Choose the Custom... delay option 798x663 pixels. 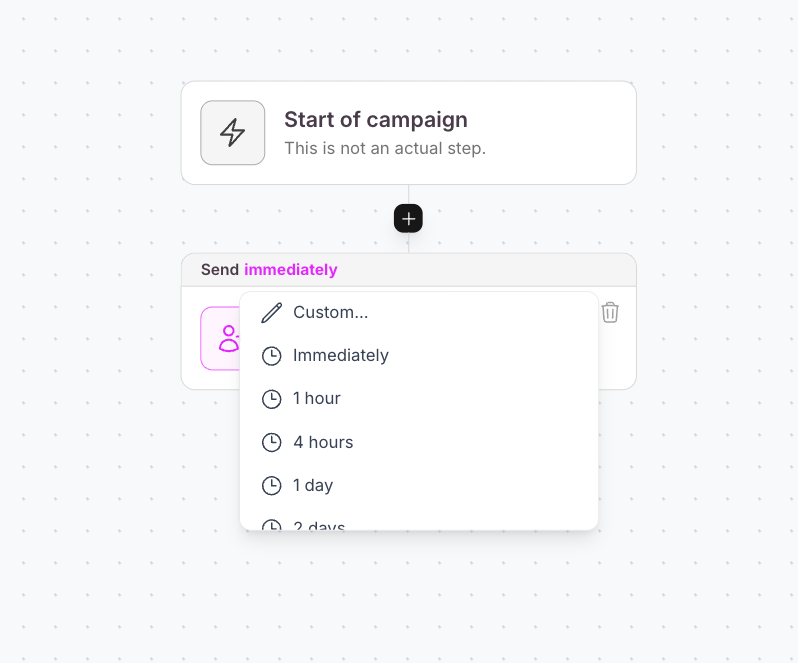pyautogui.click(x=330, y=313)
